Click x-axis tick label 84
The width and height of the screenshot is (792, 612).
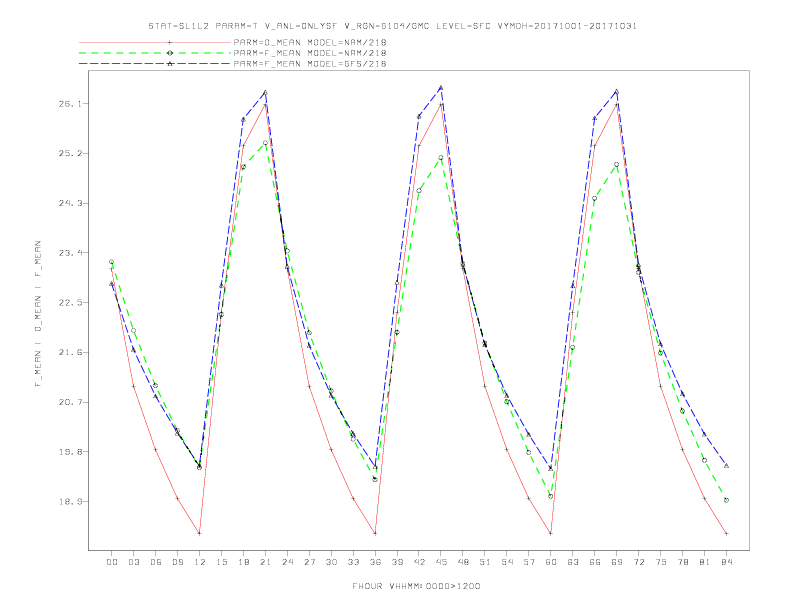coord(726,562)
